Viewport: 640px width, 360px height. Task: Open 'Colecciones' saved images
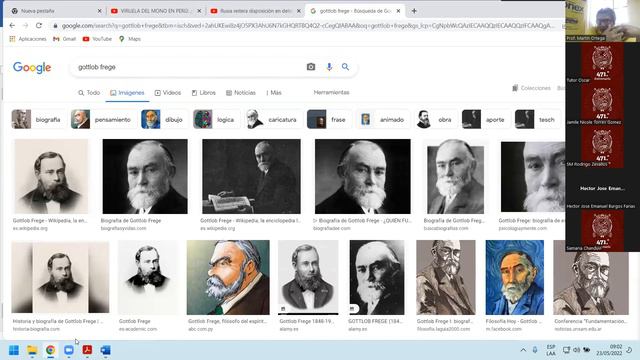pyautogui.click(x=531, y=88)
